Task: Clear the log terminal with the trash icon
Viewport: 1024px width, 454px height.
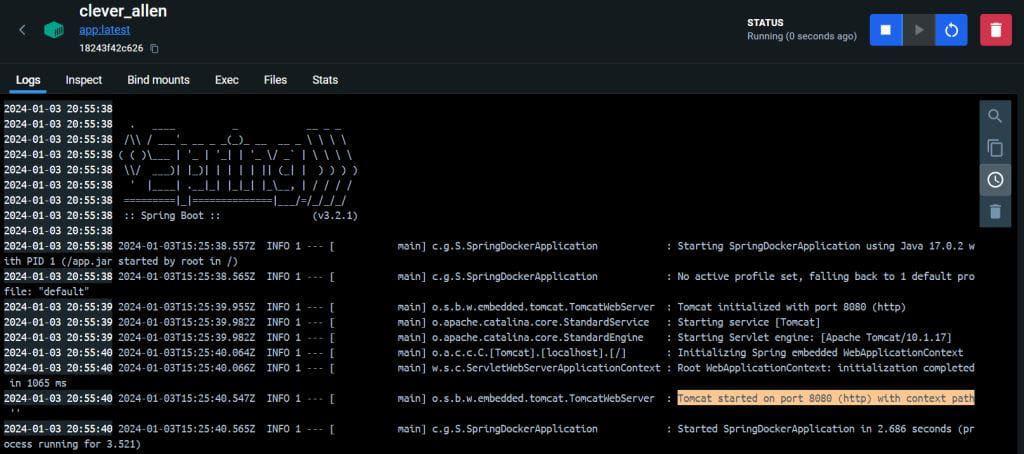Action: [x=995, y=211]
